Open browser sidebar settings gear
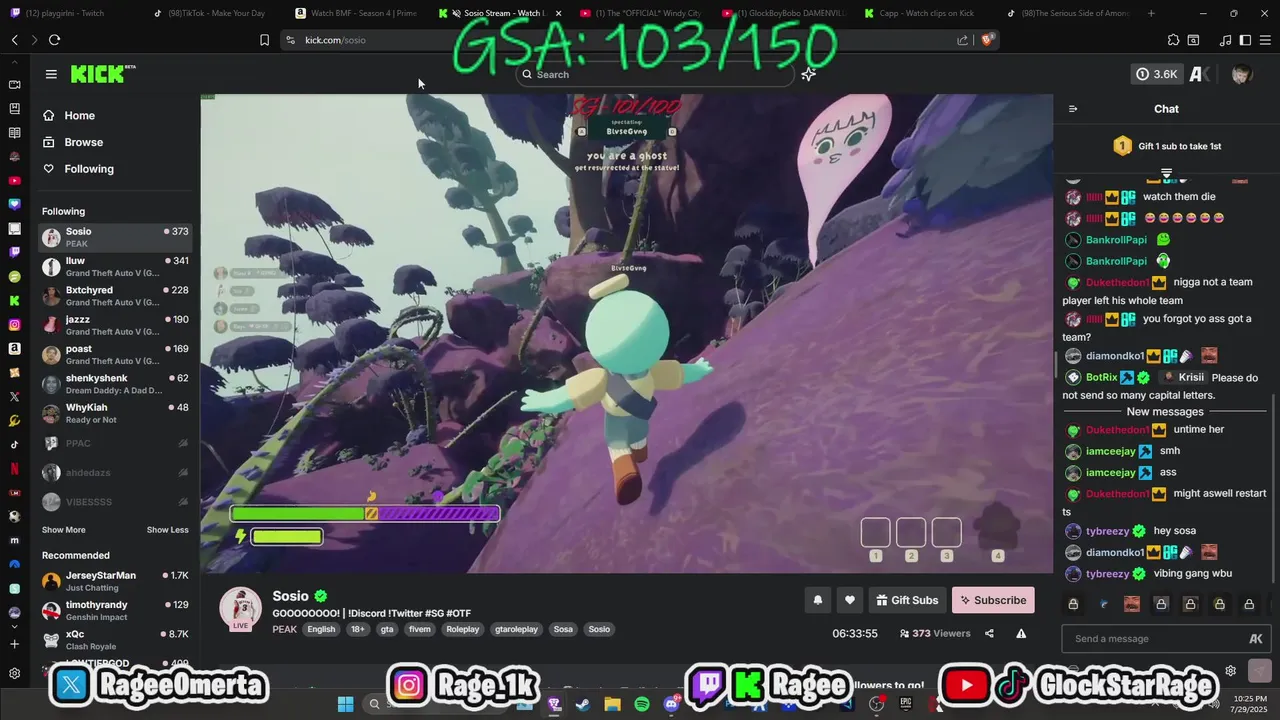Viewport: 1280px width, 720px height. coord(14,674)
